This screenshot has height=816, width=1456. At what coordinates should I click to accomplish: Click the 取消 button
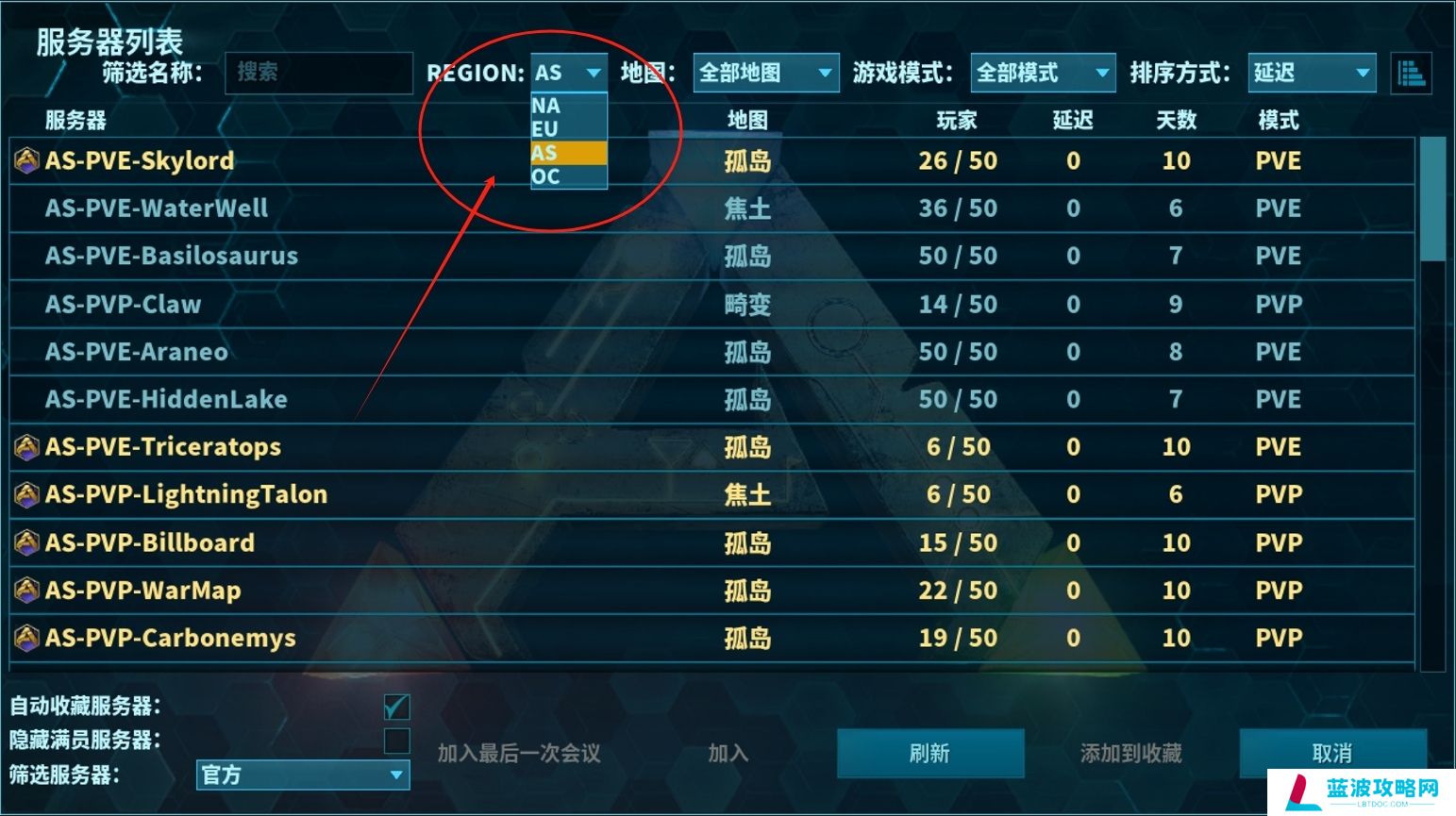click(1332, 753)
